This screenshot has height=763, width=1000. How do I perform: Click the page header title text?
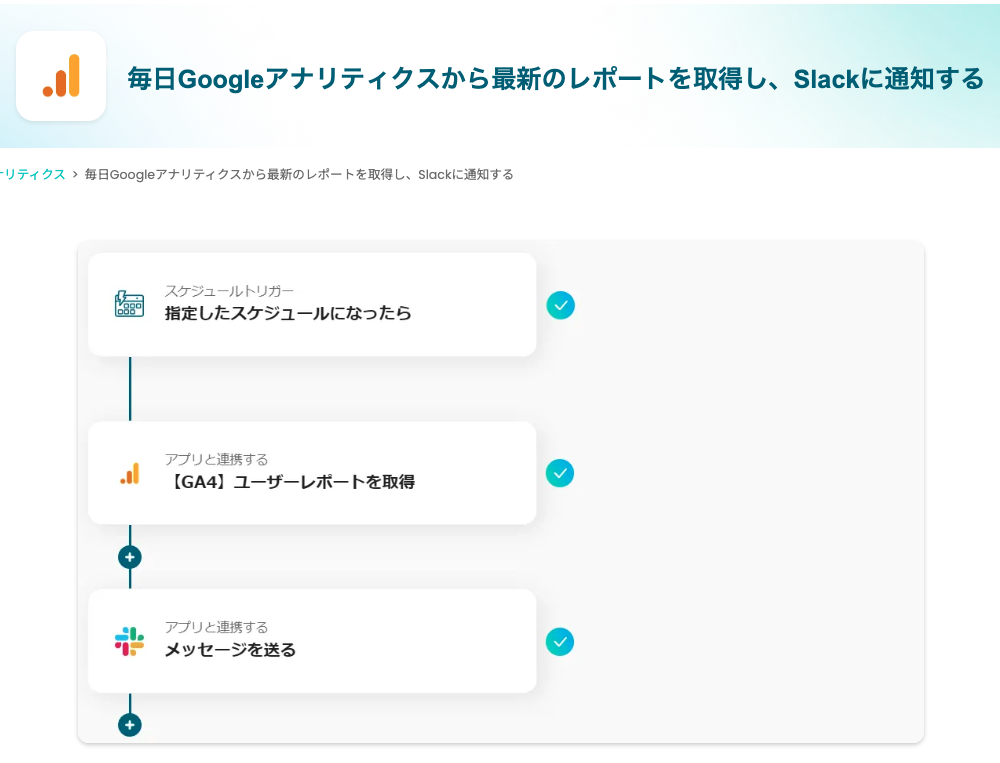click(556, 79)
